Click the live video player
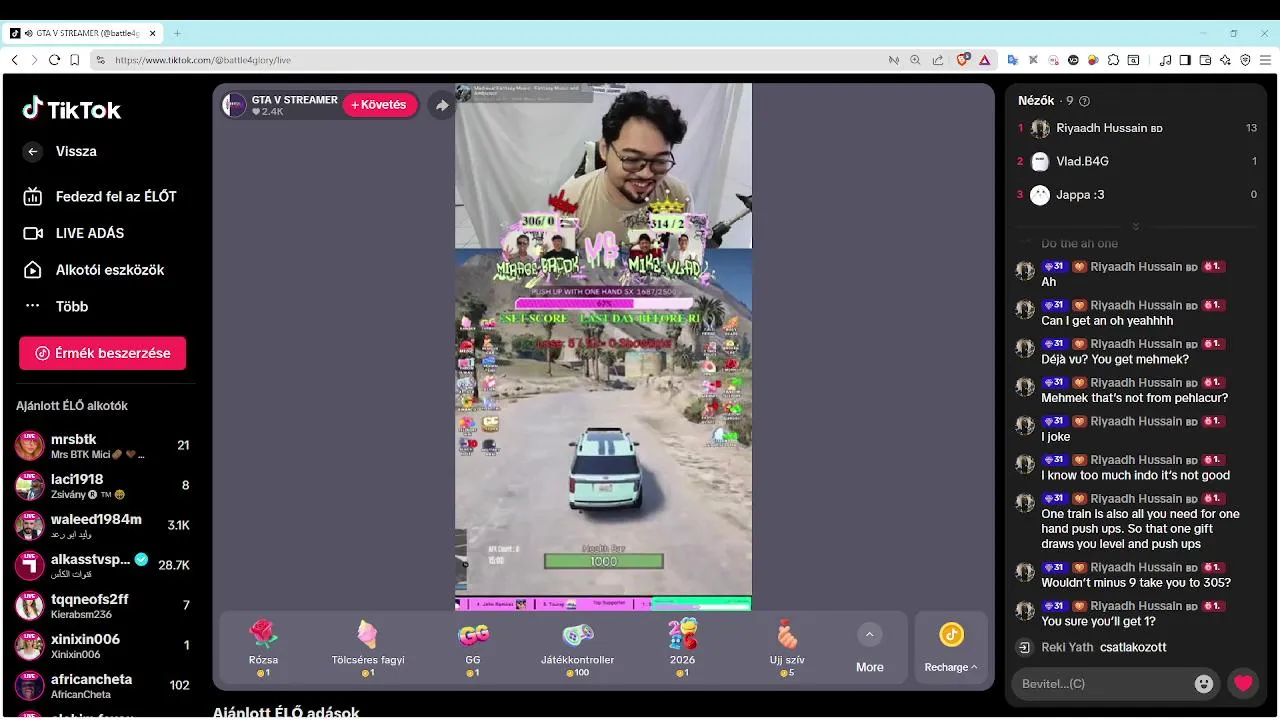 (x=603, y=346)
